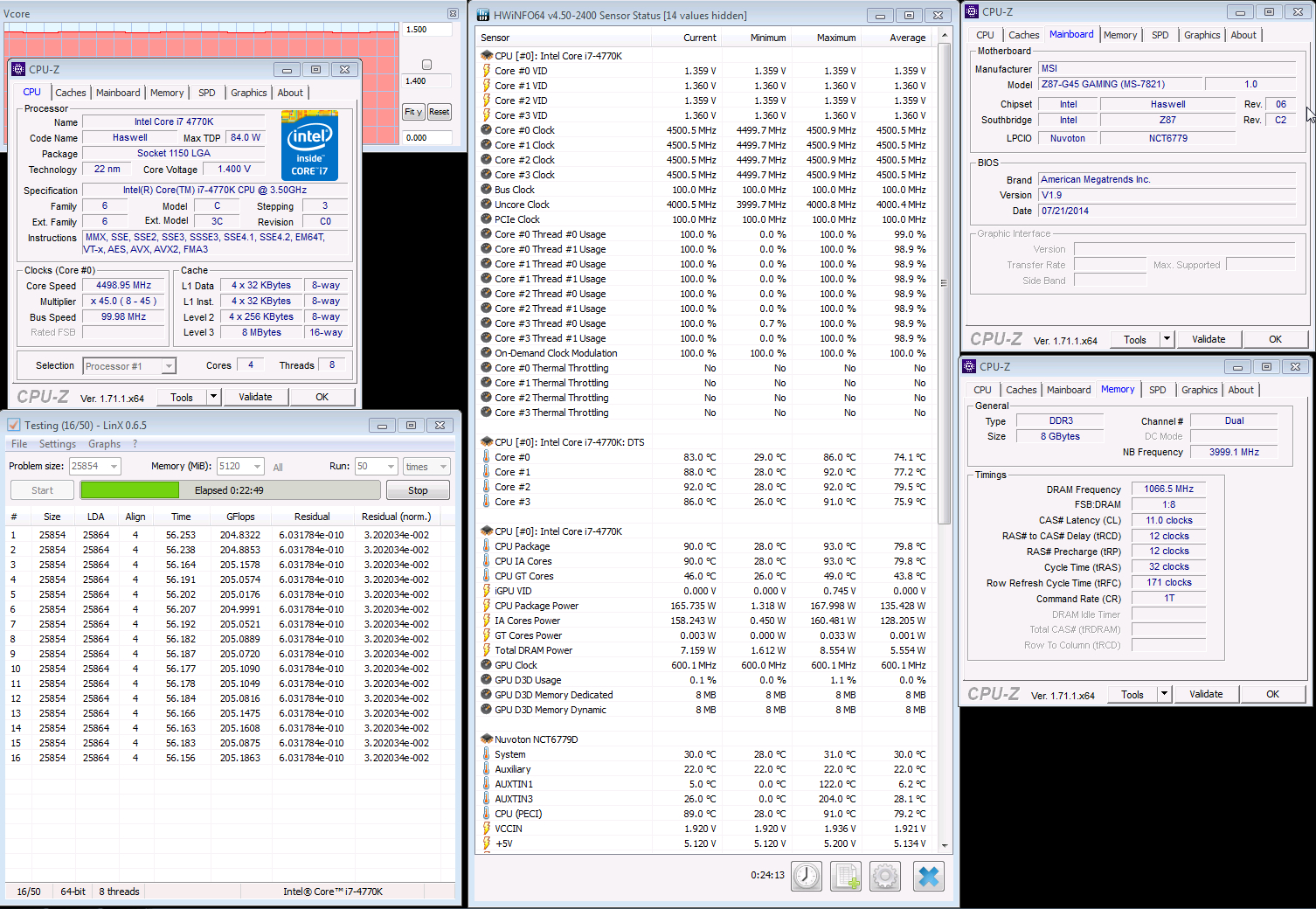Click the 4498.95 MHz Core Speed value
This screenshot has width=1316, height=909.
coord(124,286)
